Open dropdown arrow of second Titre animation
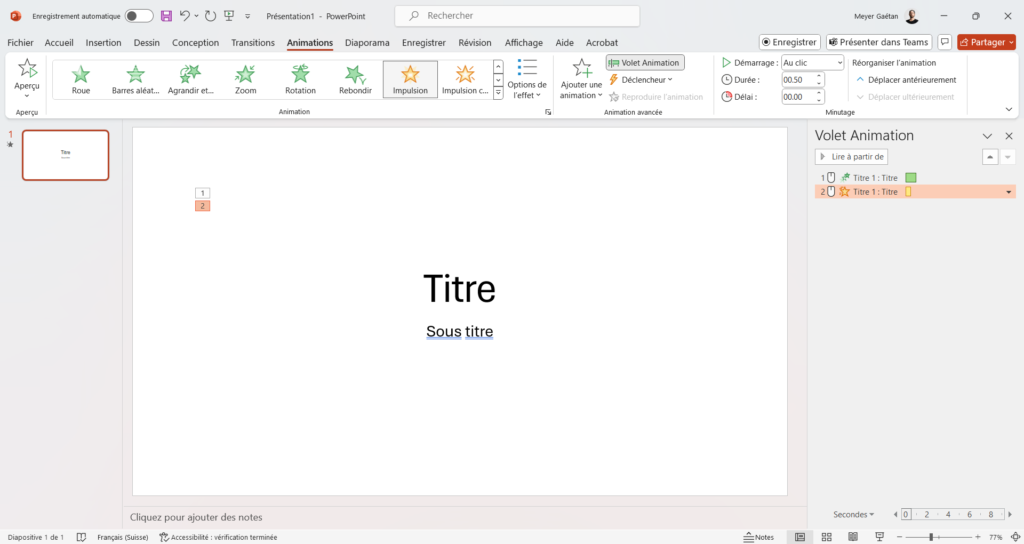The image size is (1024, 544). pos(1008,192)
